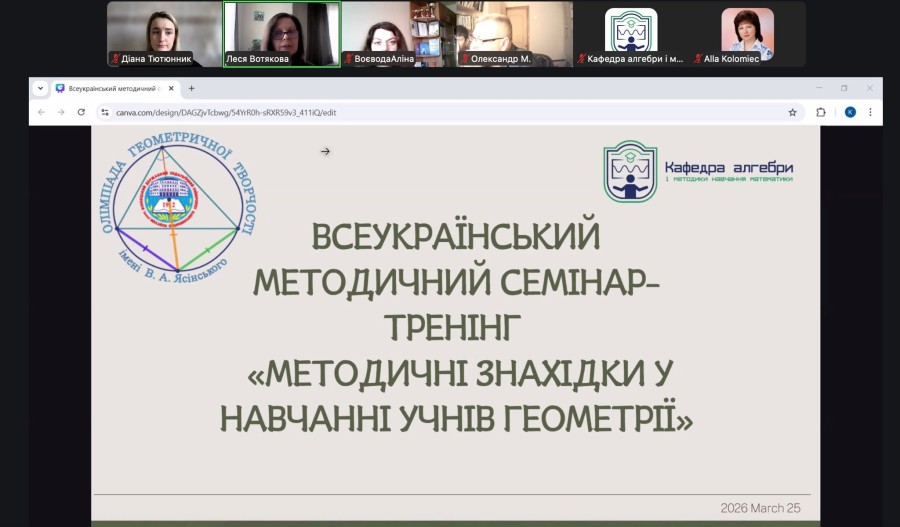Click the Кафедра алгебри shield logo on slide
Viewport: 900px width, 527px height.
(x=630, y=171)
